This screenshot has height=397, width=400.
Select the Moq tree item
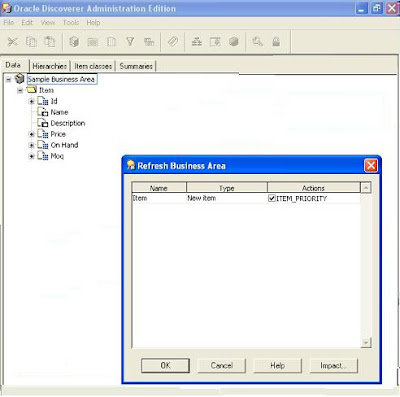(57, 156)
